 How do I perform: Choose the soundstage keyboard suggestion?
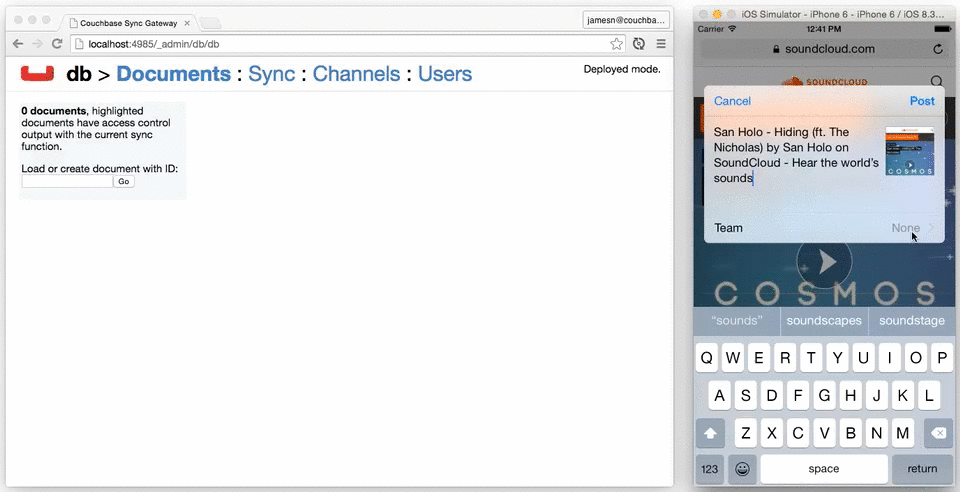912,321
